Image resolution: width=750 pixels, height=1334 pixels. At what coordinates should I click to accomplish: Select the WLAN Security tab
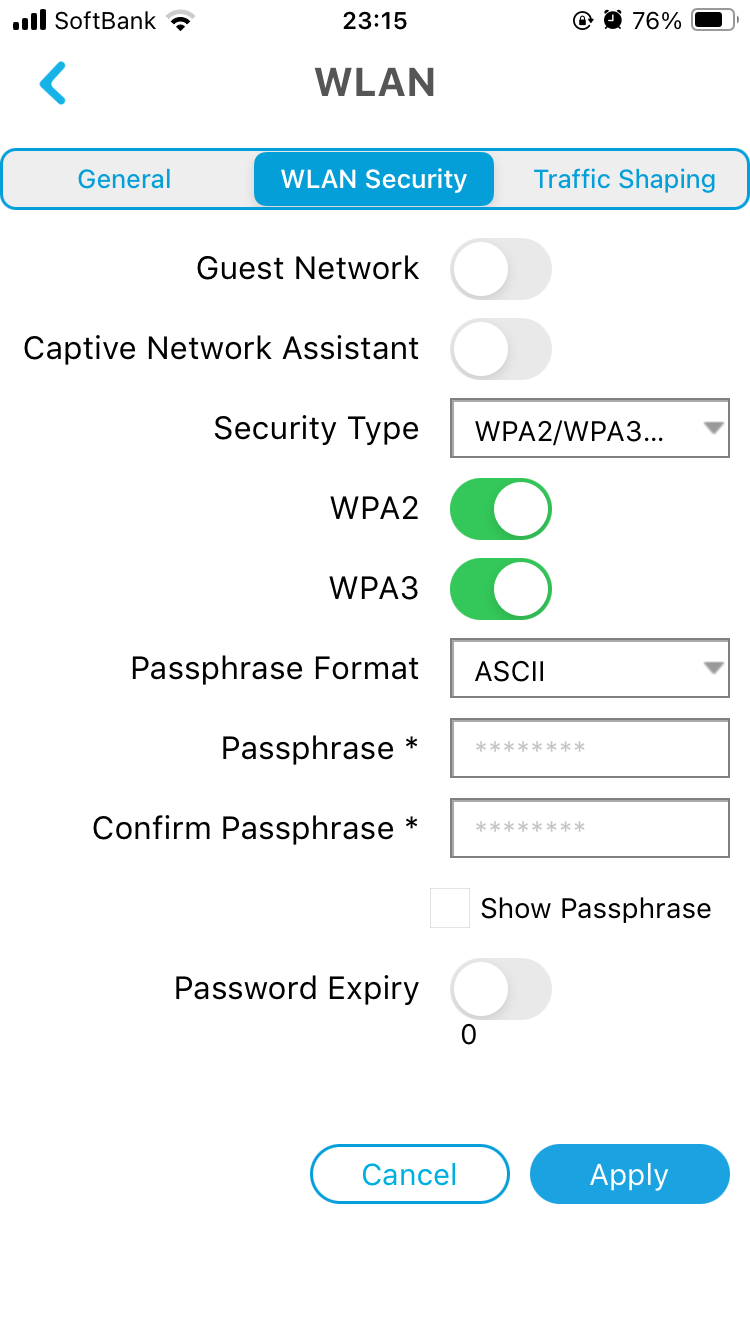374,179
